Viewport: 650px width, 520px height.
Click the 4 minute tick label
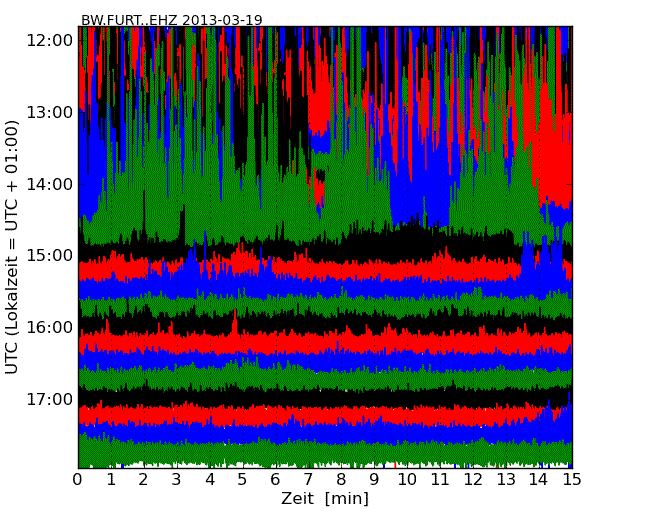coord(210,480)
